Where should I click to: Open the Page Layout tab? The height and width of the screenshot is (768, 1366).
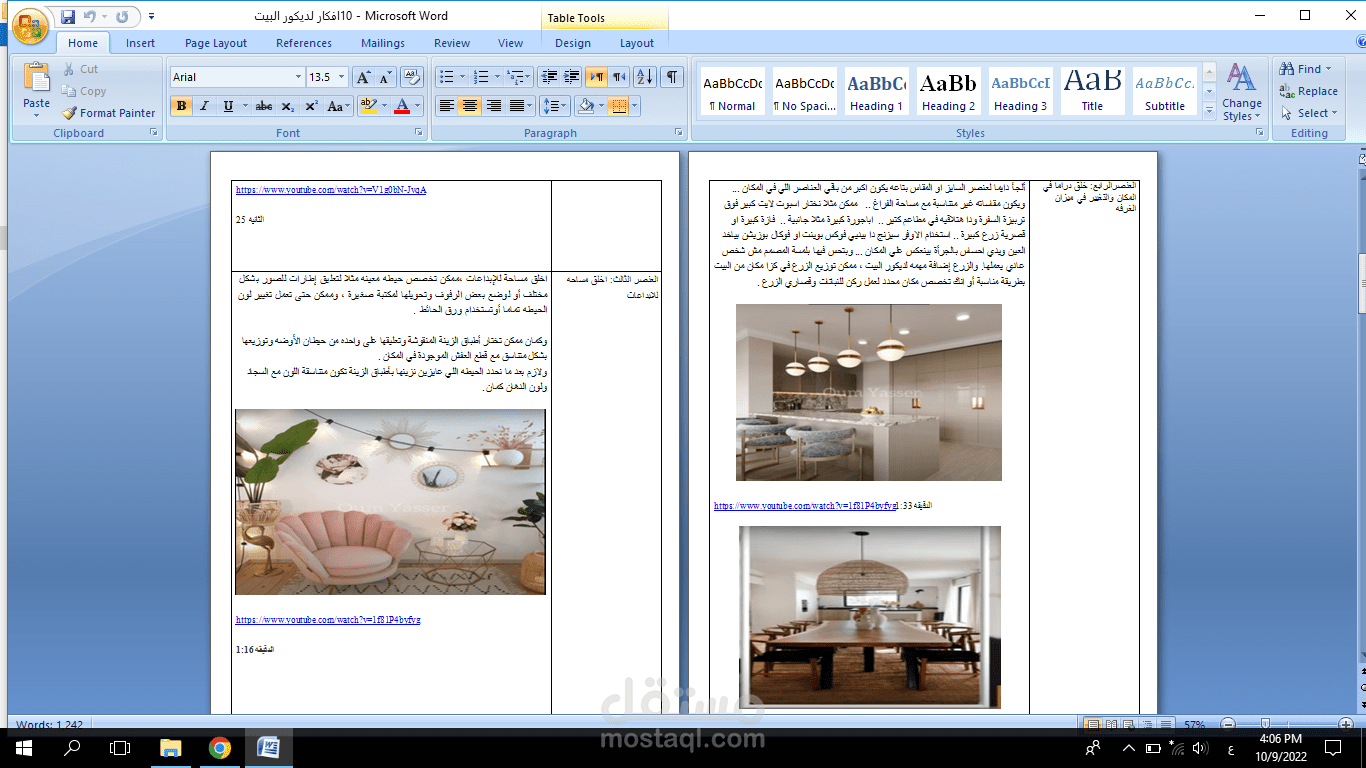pos(216,43)
